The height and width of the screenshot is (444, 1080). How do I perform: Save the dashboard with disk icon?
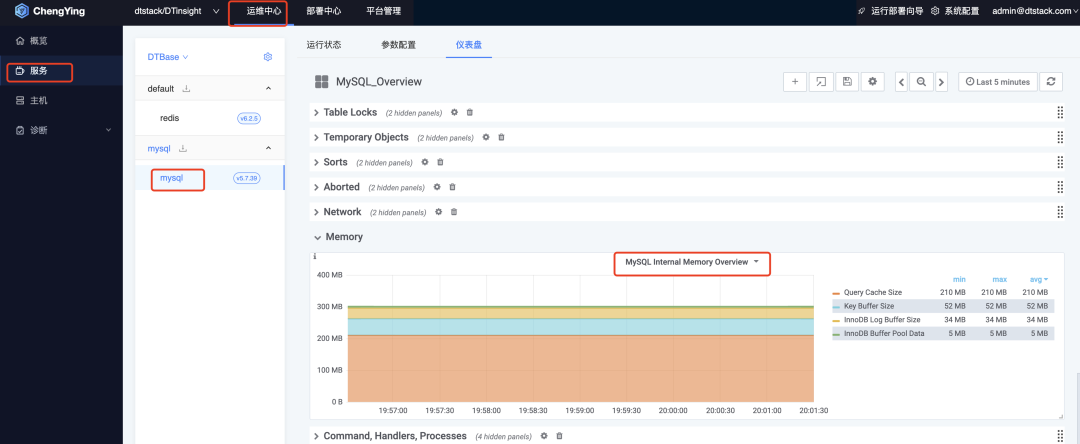tap(847, 81)
